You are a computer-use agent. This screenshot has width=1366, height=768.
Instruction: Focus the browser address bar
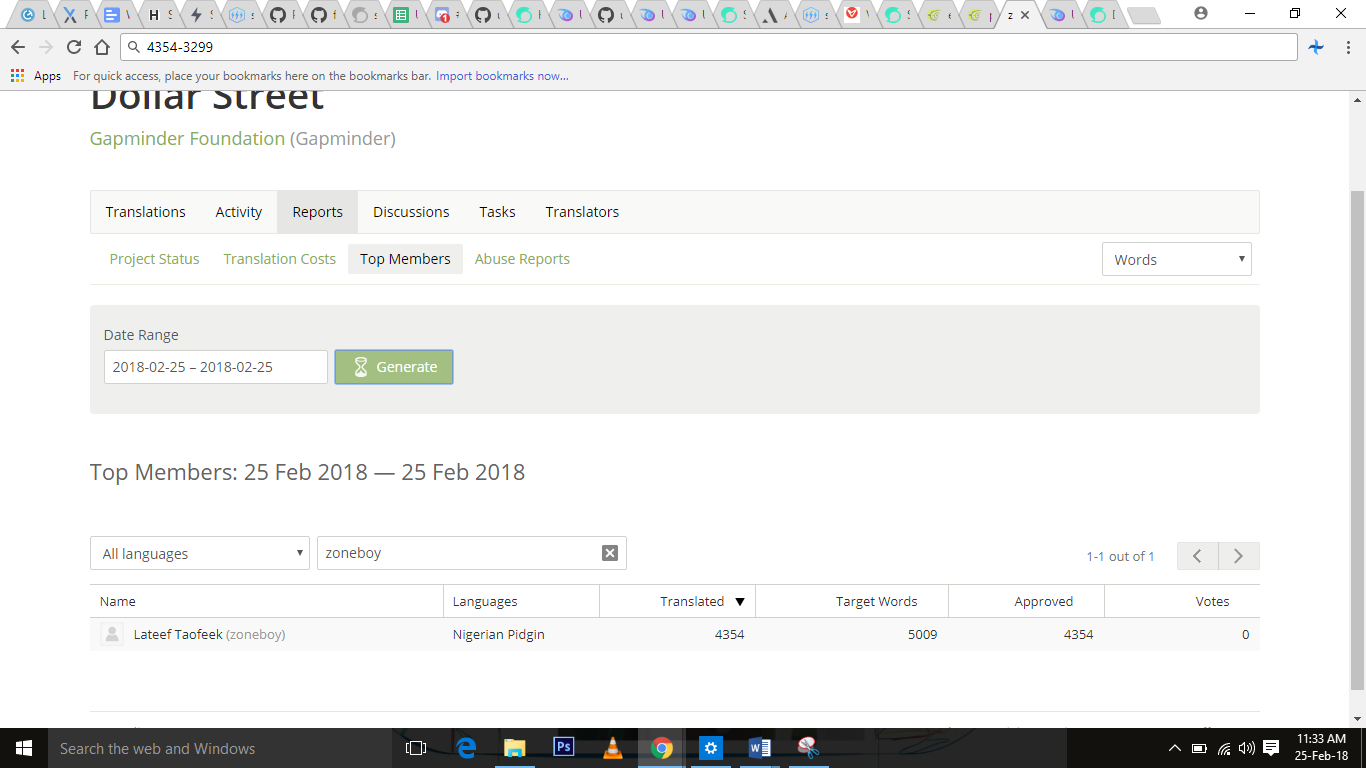(x=709, y=47)
